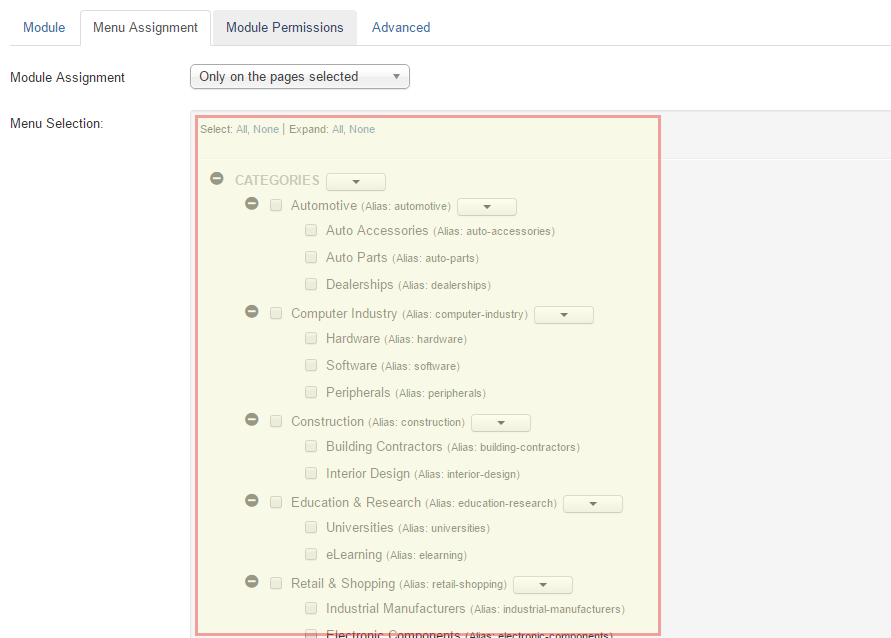Image resolution: width=891 pixels, height=638 pixels.
Task: Click the Universities label
Action: 359,527
